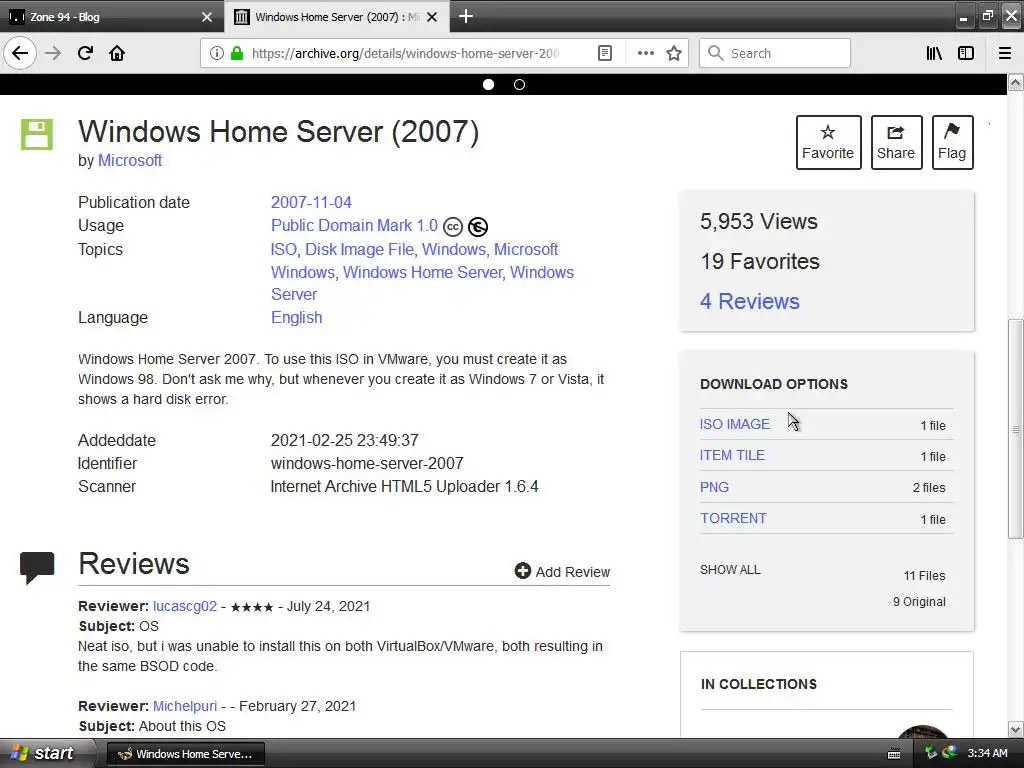Open the Windows Home Server topic link
Screen dimensions: 1024x768
(x=423, y=272)
